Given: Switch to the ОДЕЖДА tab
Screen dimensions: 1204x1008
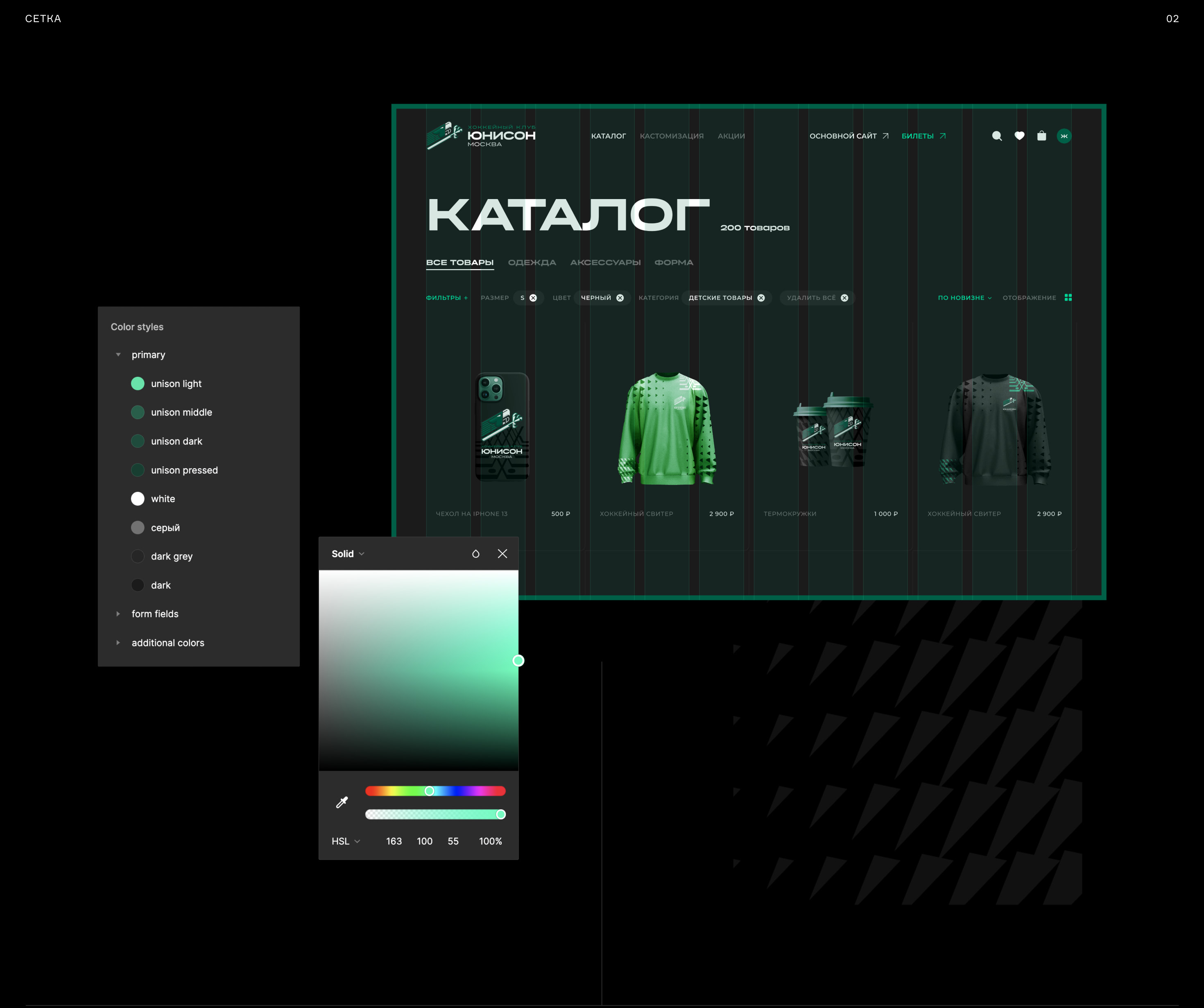Looking at the screenshot, I should 532,263.
